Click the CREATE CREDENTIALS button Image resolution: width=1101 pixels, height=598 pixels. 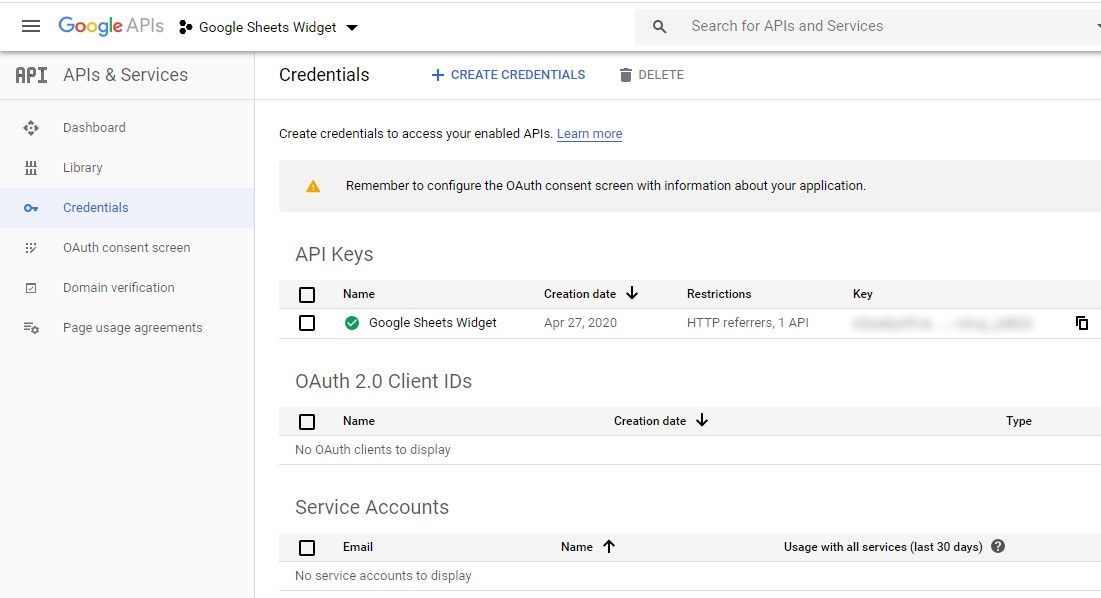[x=508, y=75]
